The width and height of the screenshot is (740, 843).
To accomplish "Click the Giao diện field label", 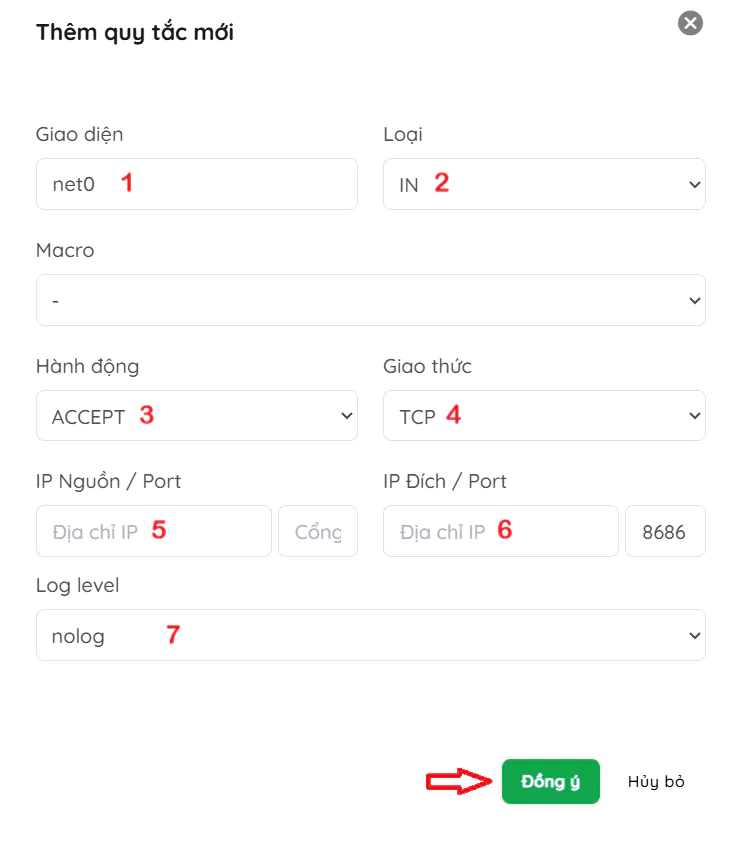I will tap(79, 134).
